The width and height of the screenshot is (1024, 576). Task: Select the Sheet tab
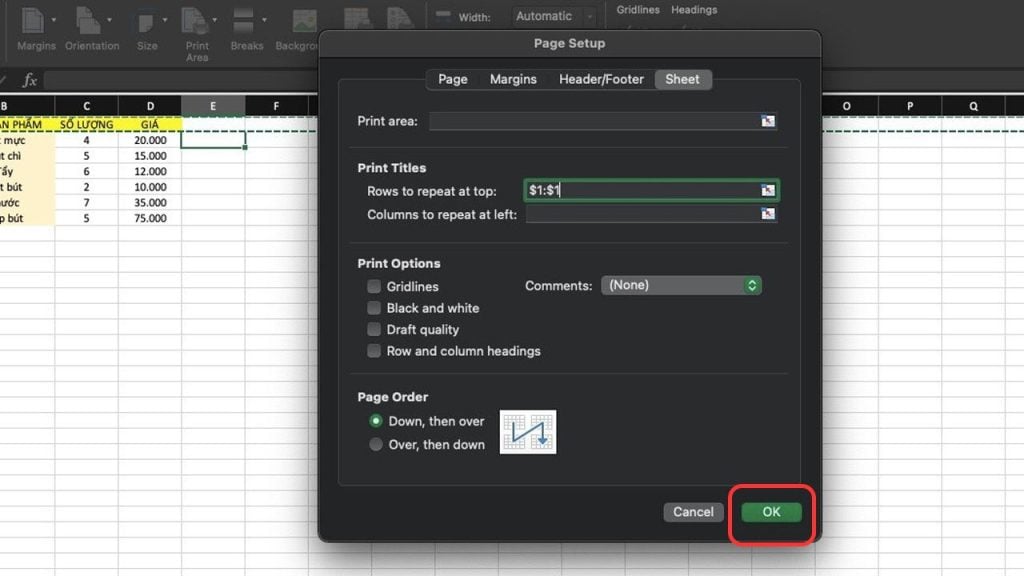[x=682, y=79]
